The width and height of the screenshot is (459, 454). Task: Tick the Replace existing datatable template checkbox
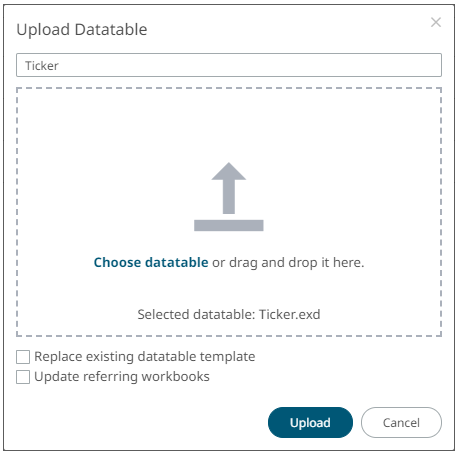[x=23, y=357]
